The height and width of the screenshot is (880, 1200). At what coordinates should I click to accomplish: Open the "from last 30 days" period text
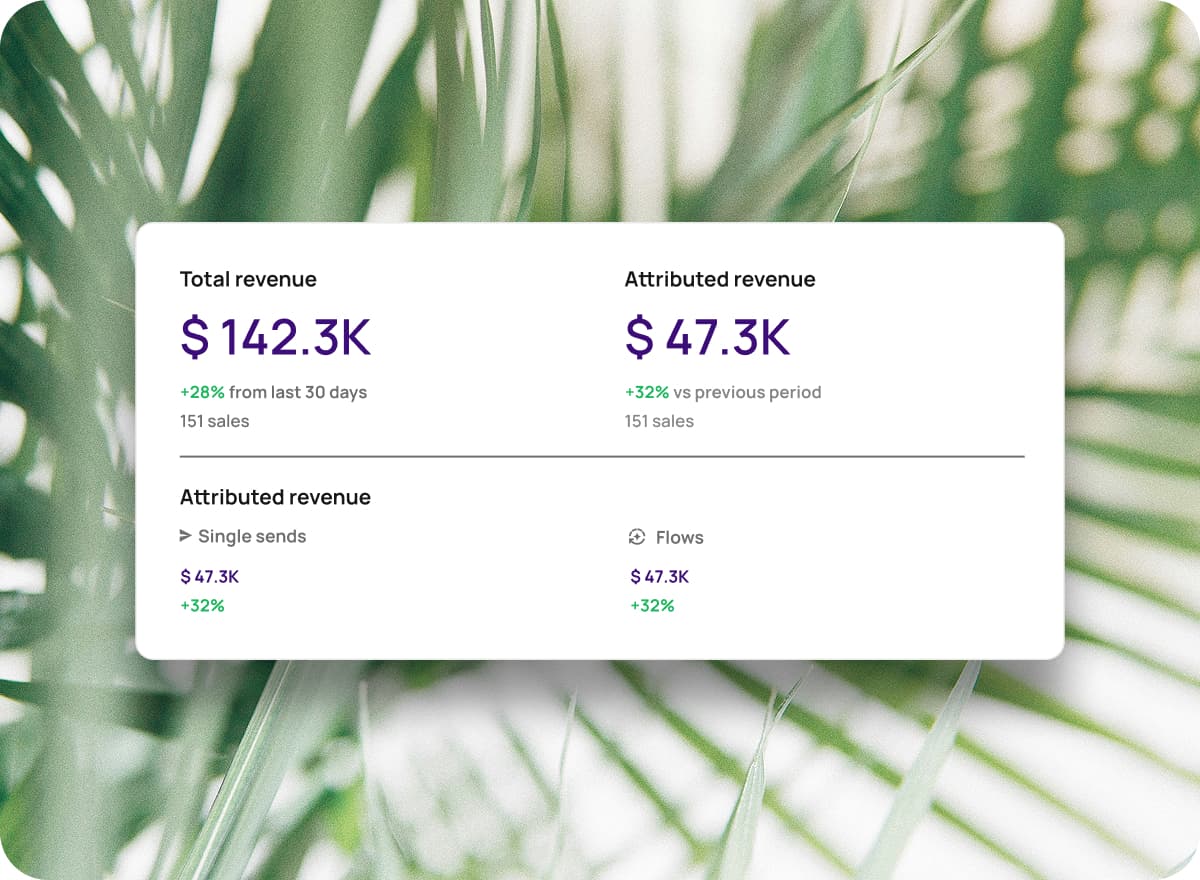(x=298, y=392)
